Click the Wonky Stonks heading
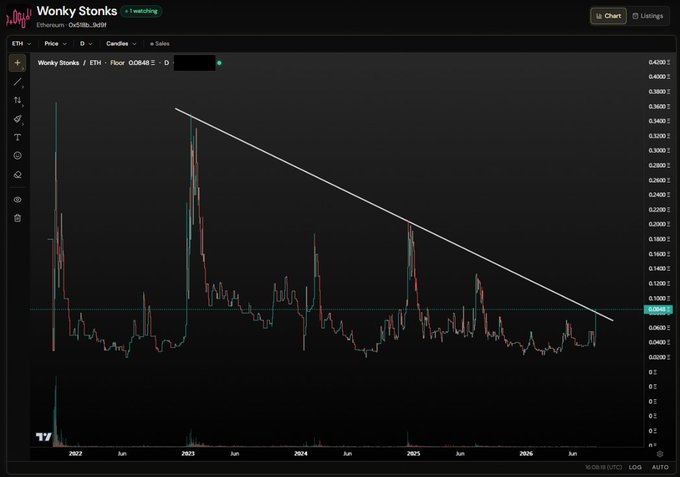The image size is (680, 477). point(77,11)
